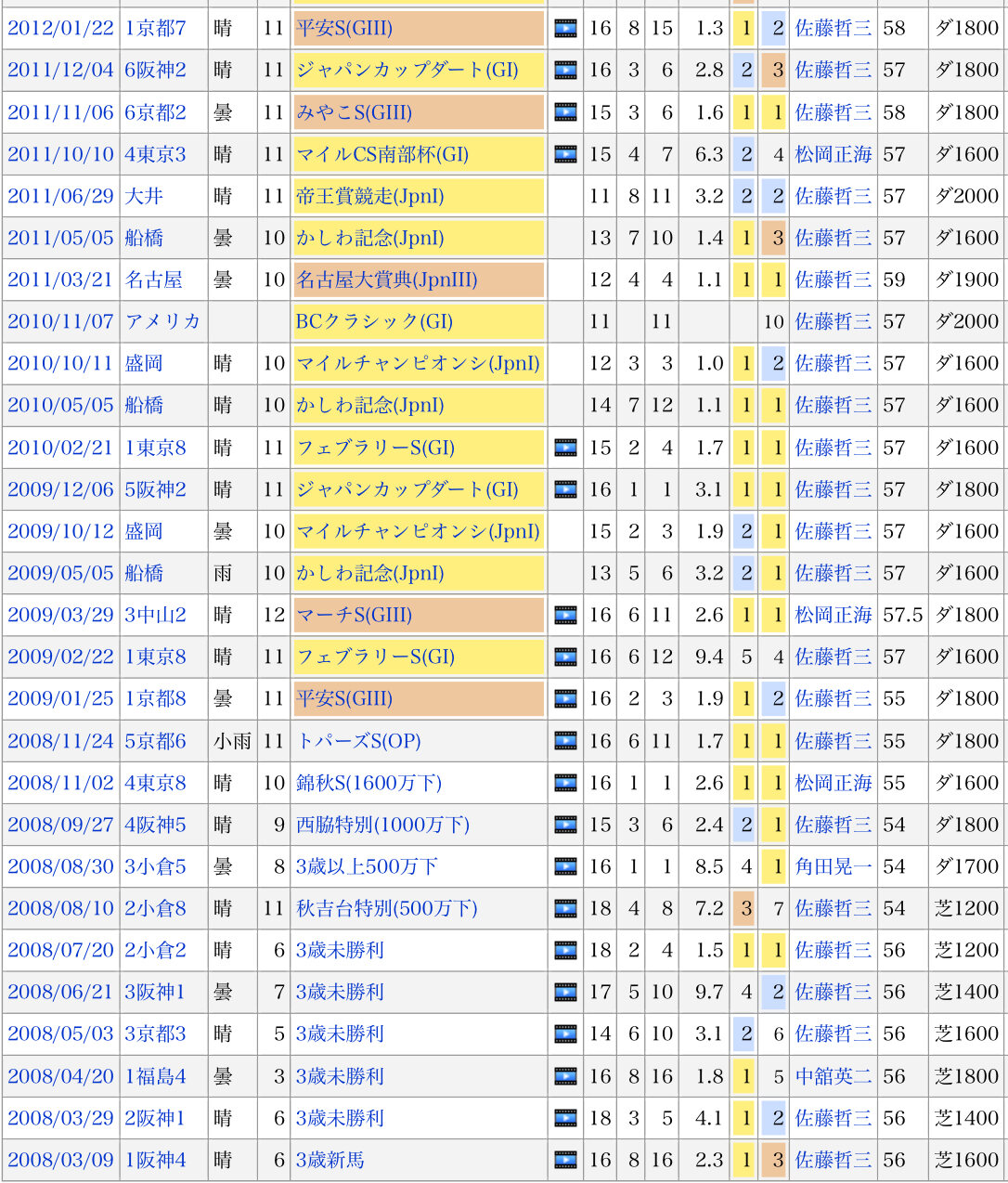Play video for フェブラリーS 2009/02/22 race
Image resolution: width=1008 pixels, height=1183 pixels.
point(565,657)
